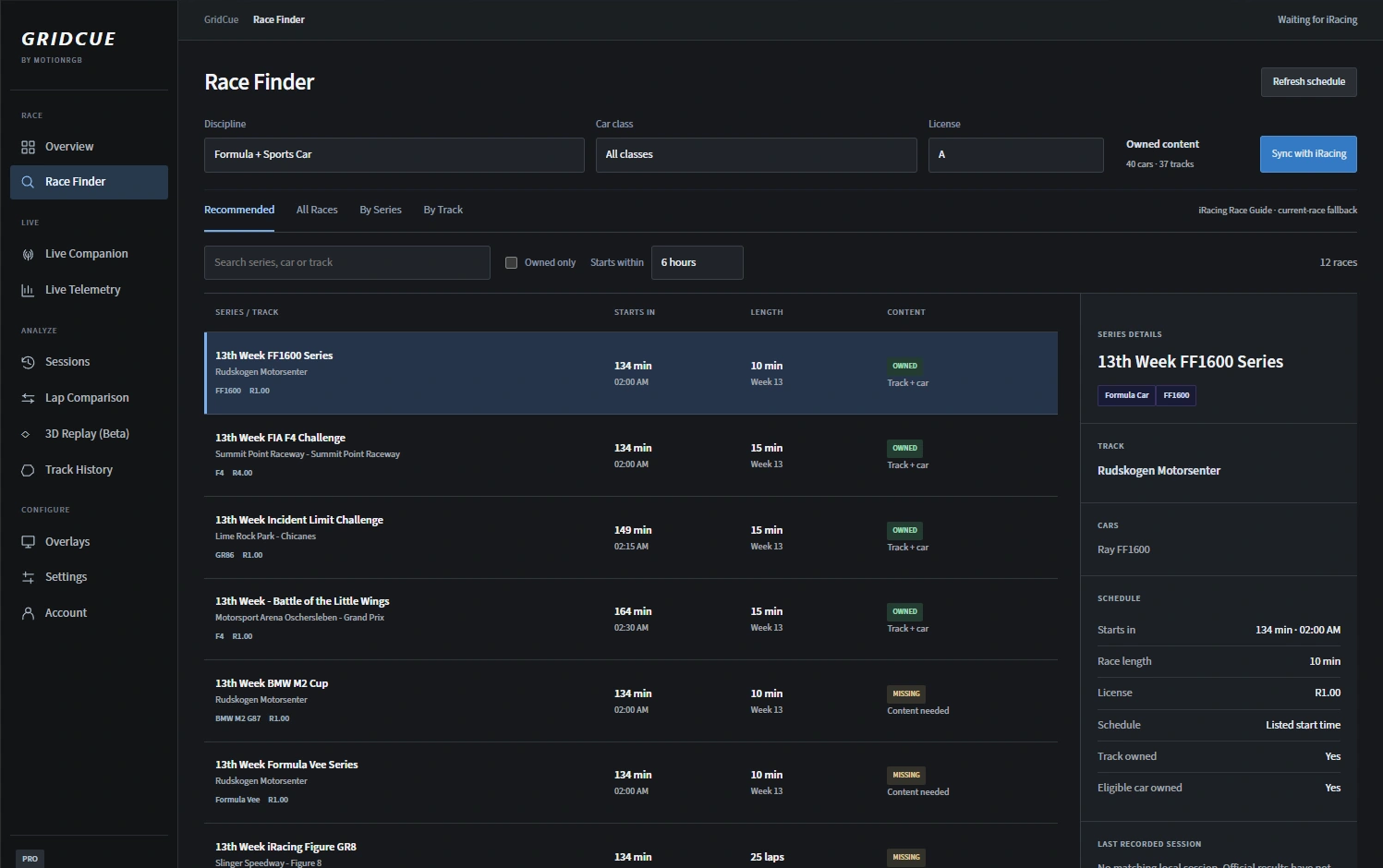Click the 3D Replay diamond icon
1383x868 pixels.
(26, 434)
